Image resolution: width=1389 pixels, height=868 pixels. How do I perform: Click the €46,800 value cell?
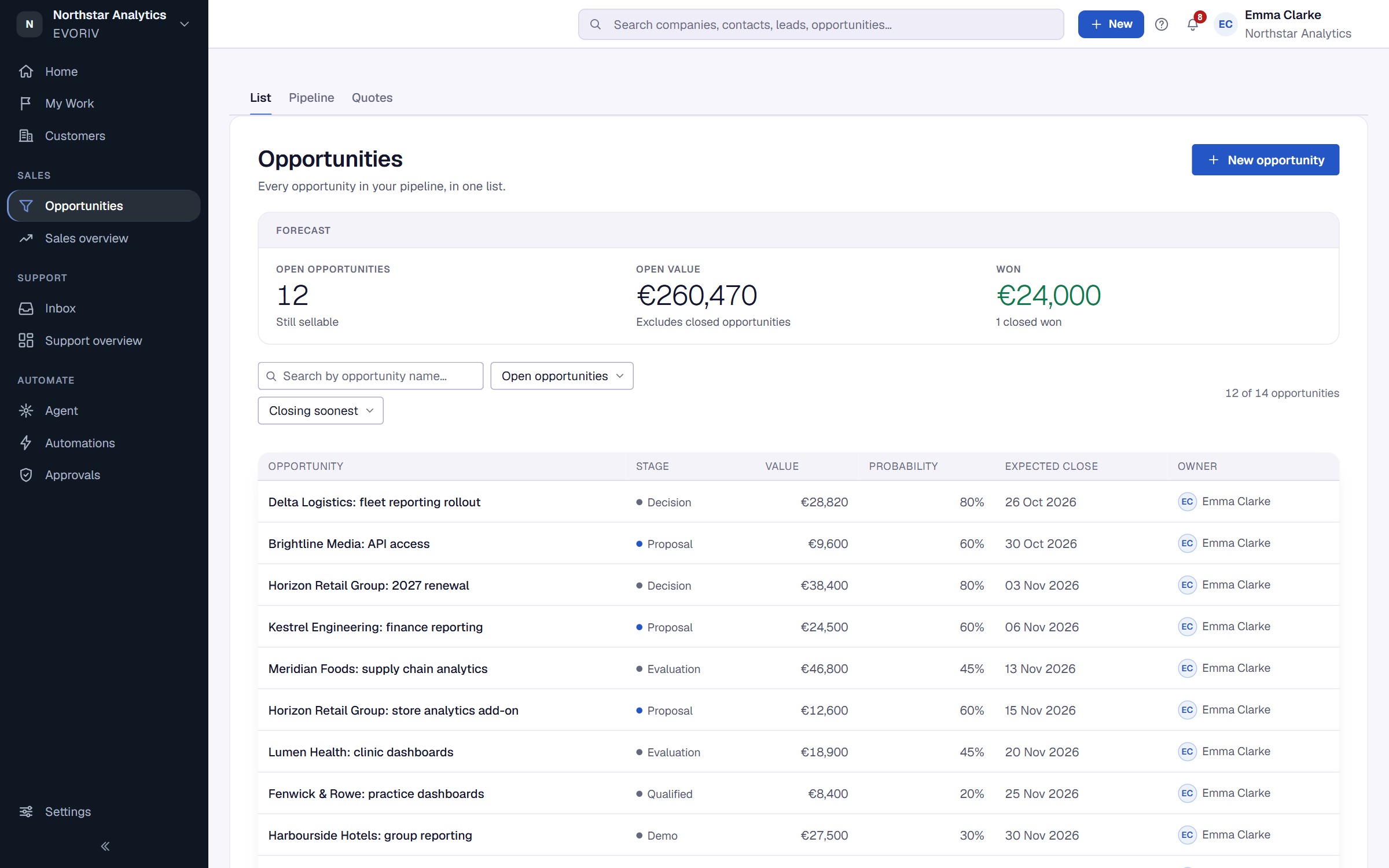pos(824,669)
